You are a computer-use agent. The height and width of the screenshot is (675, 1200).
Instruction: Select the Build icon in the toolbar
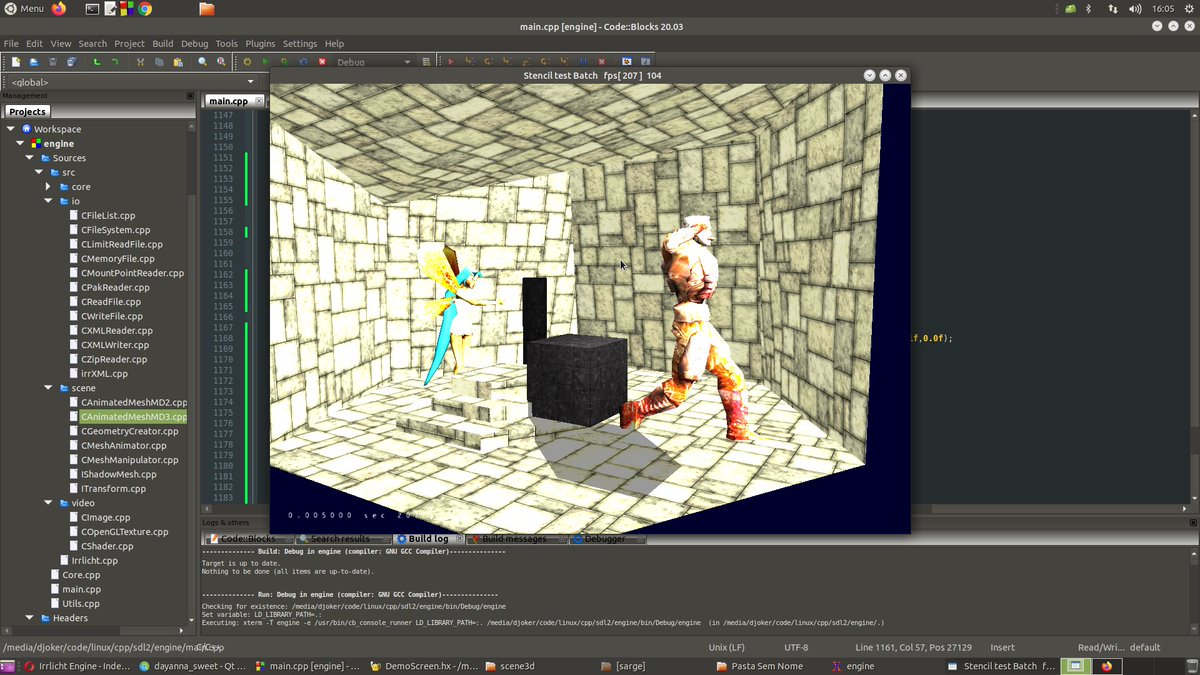click(x=247, y=62)
